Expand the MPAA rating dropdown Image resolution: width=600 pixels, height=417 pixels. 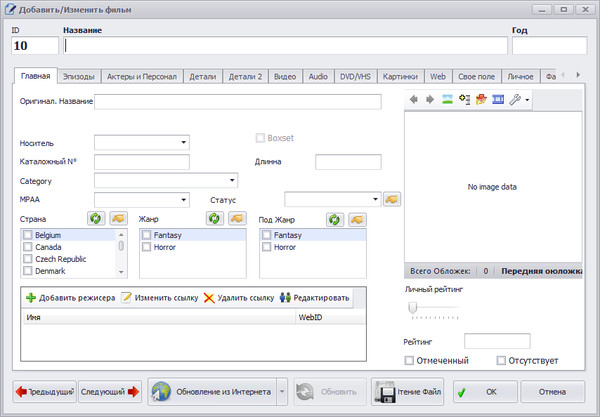184,199
